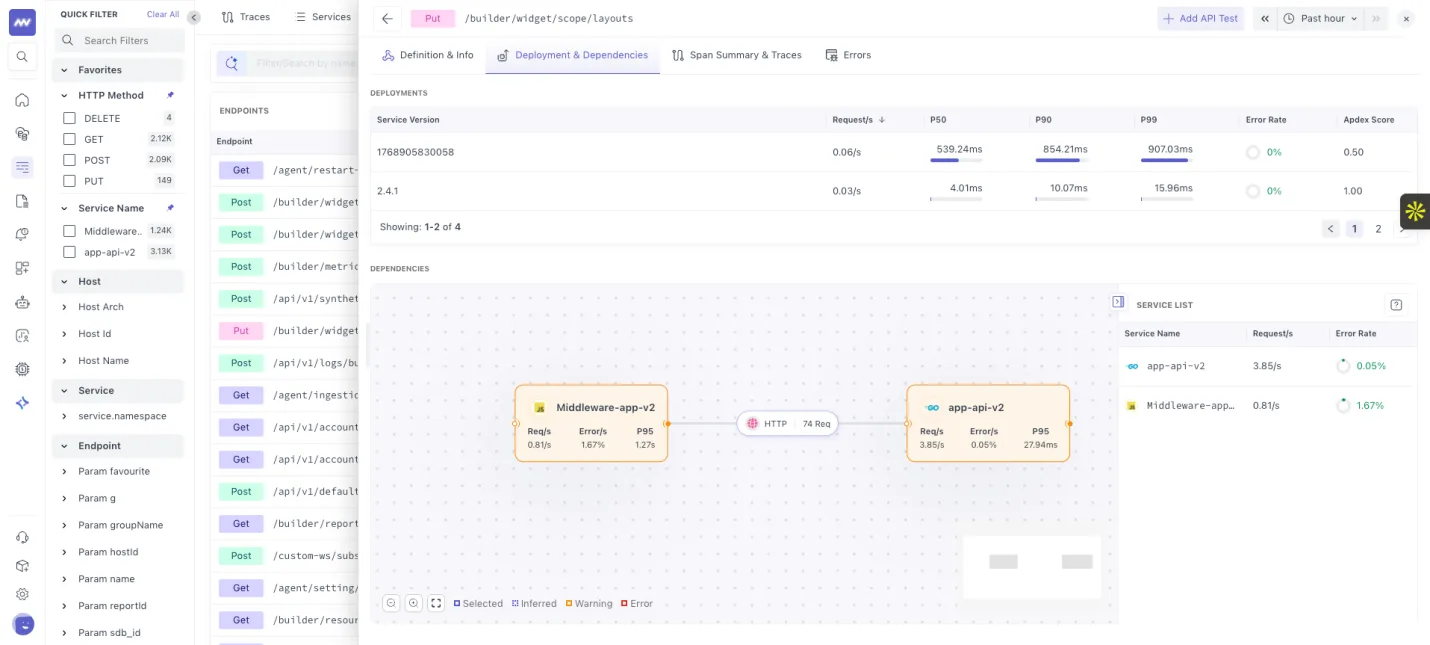This screenshot has height=645, width=1430.
Task: Click app-api-v2 error rate ring 0.05%
Action: (1343, 366)
